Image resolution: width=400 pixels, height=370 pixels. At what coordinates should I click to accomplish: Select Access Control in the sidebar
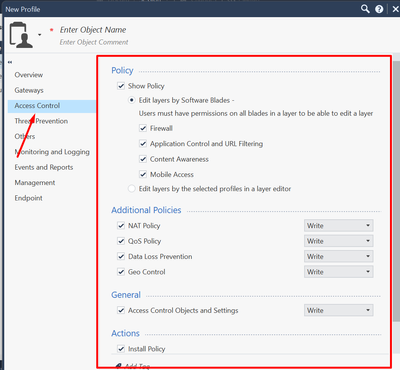[52, 106]
